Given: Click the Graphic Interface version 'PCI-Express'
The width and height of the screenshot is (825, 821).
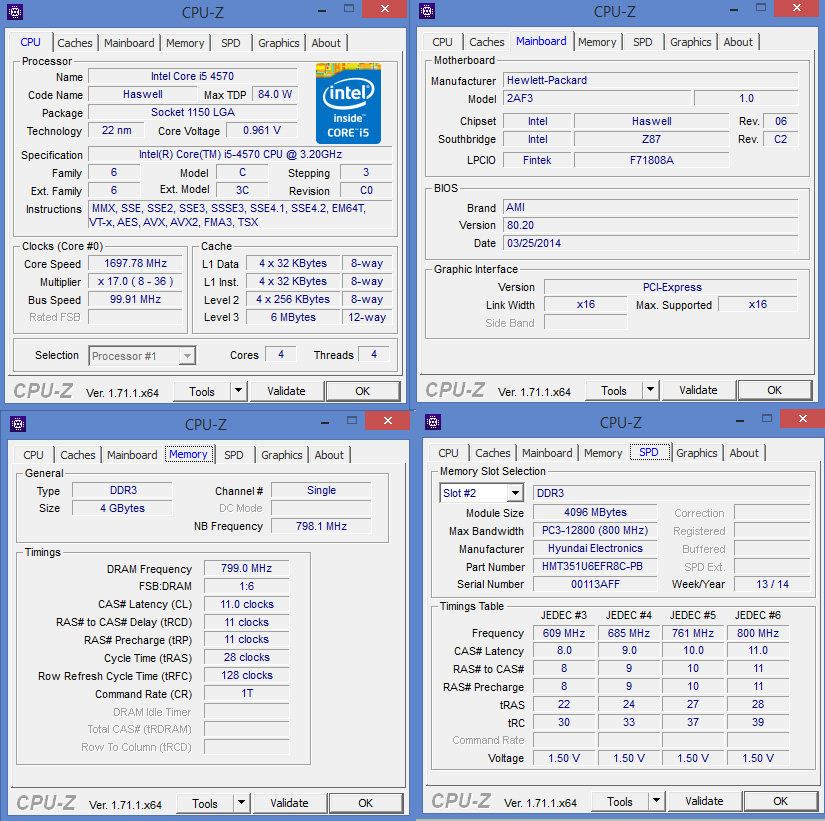Looking at the screenshot, I should pyautogui.click(x=671, y=287).
